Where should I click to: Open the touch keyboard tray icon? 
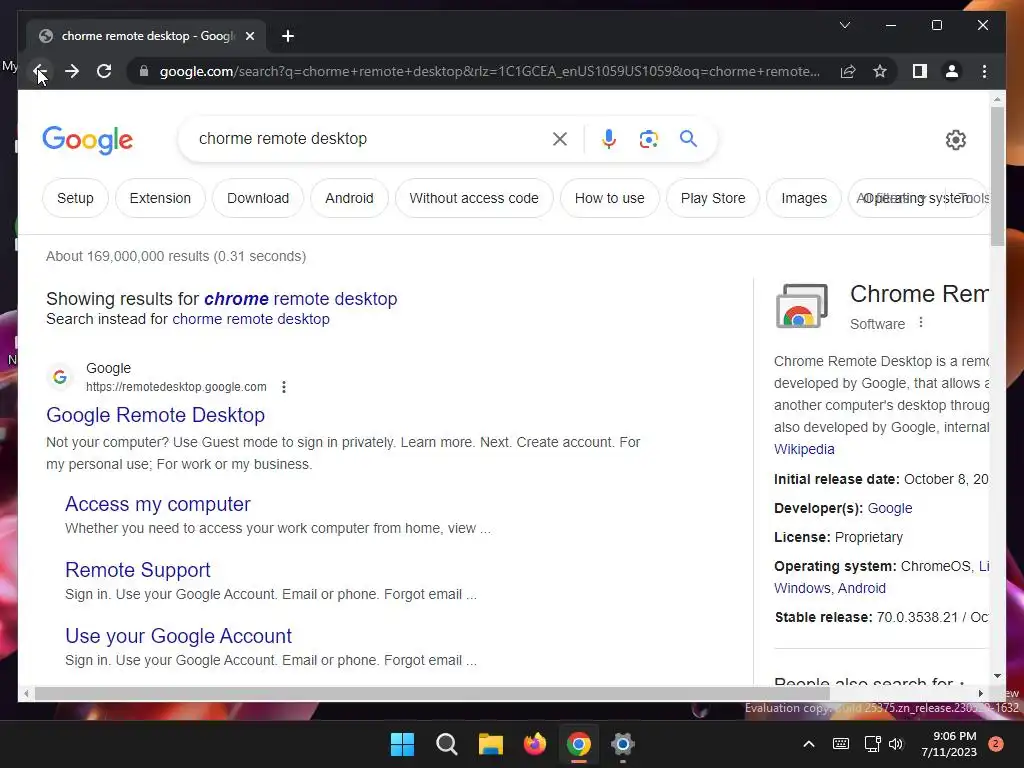pyautogui.click(x=841, y=744)
